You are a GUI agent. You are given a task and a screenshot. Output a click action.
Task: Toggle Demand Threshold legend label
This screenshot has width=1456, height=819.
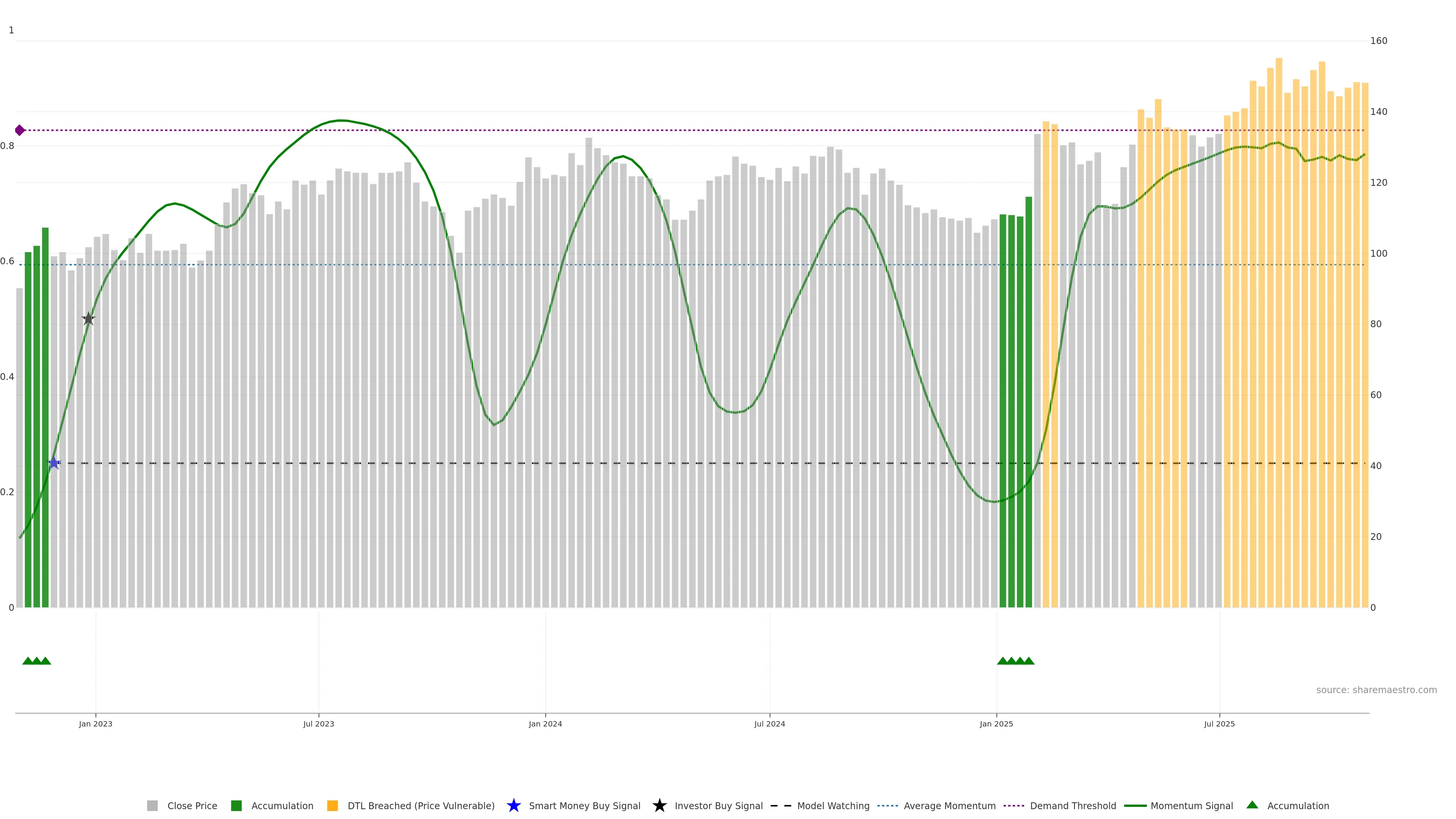click(1072, 805)
